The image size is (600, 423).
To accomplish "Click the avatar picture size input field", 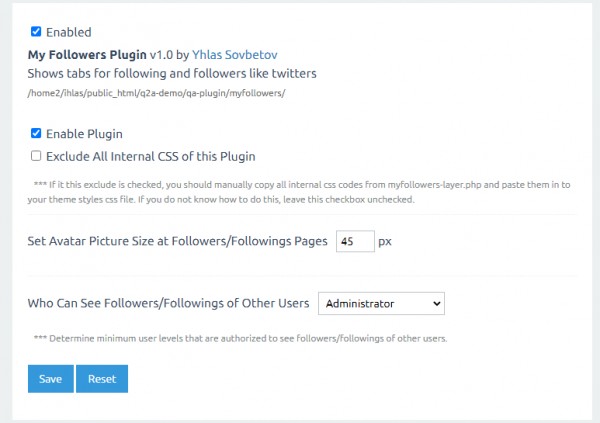I will click(355, 241).
